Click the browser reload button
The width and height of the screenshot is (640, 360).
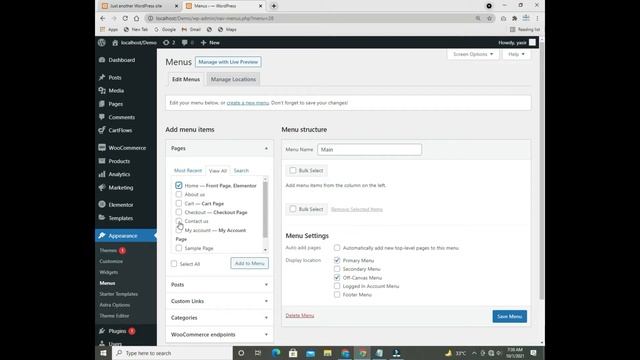pos(125,18)
